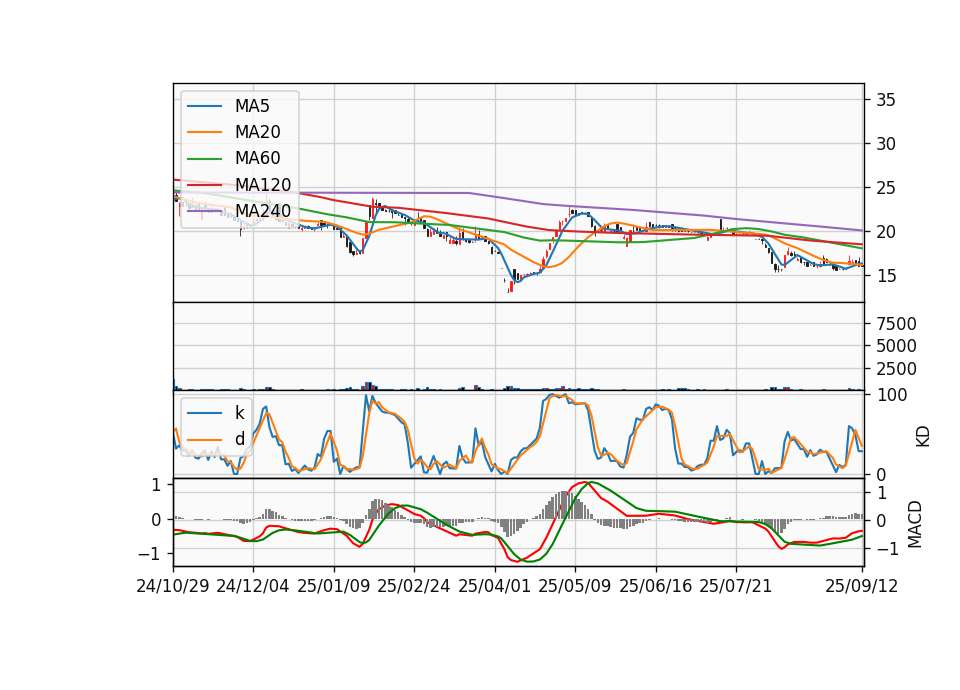Click the 25/07/21 date axis label

(x=736, y=586)
